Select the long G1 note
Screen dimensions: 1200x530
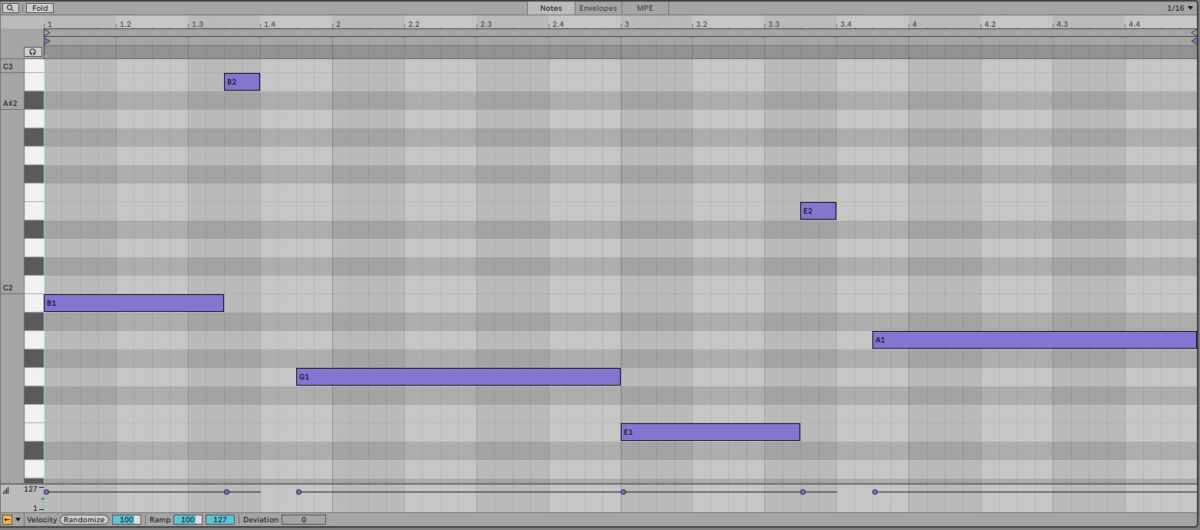click(x=458, y=377)
